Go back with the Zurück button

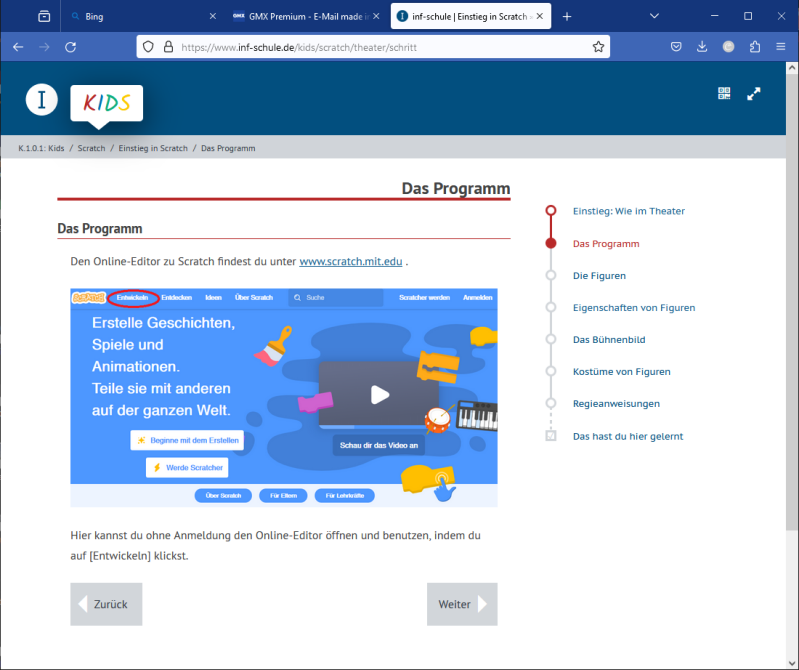click(106, 604)
